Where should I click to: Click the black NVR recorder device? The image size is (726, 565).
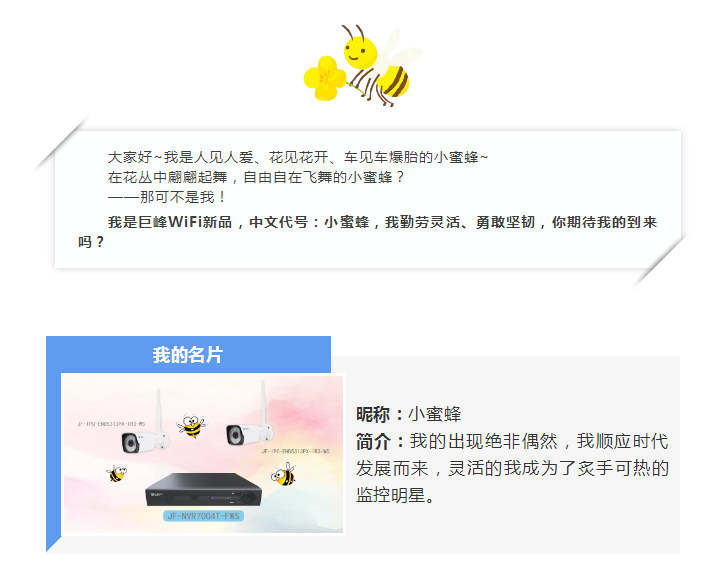pos(204,490)
